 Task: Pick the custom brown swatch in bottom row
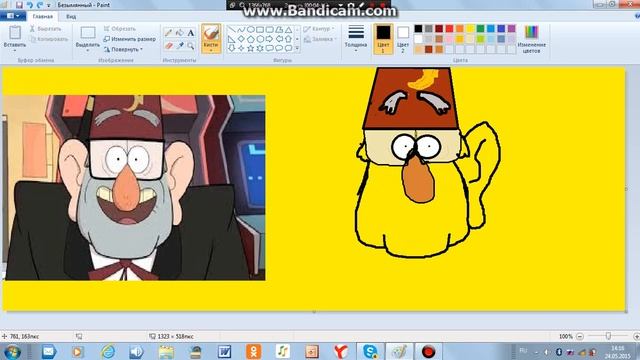[x=429, y=49]
